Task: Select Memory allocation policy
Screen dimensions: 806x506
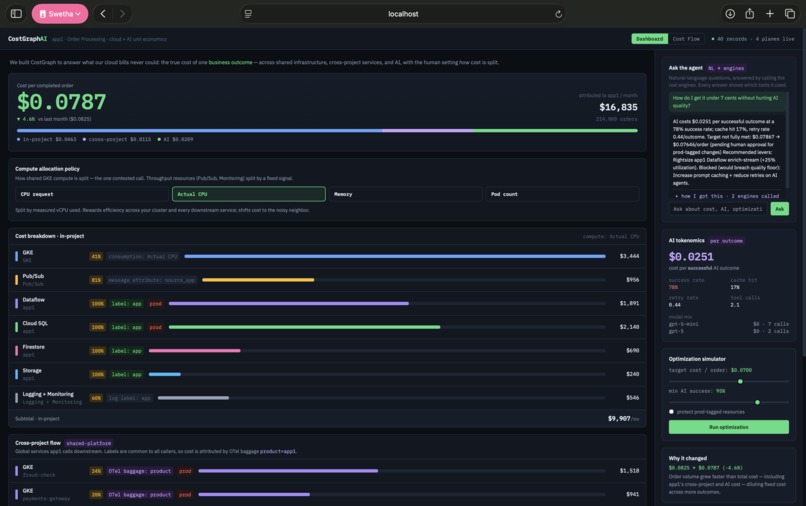Action: (x=406, y=194)
